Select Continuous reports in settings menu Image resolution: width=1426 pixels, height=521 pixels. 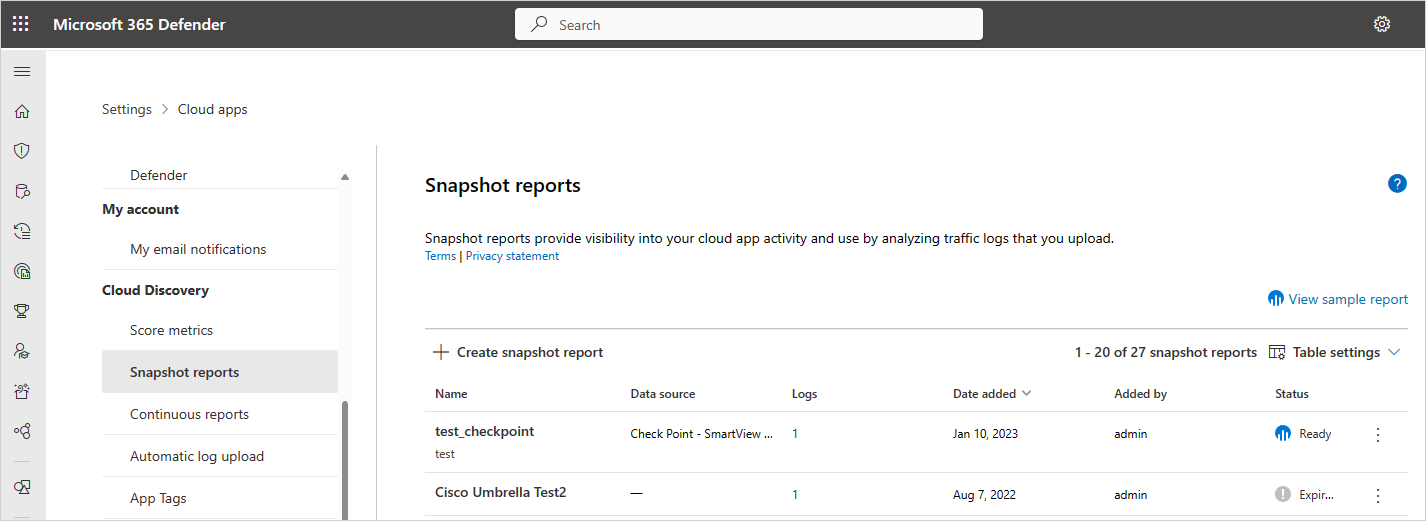189,414
